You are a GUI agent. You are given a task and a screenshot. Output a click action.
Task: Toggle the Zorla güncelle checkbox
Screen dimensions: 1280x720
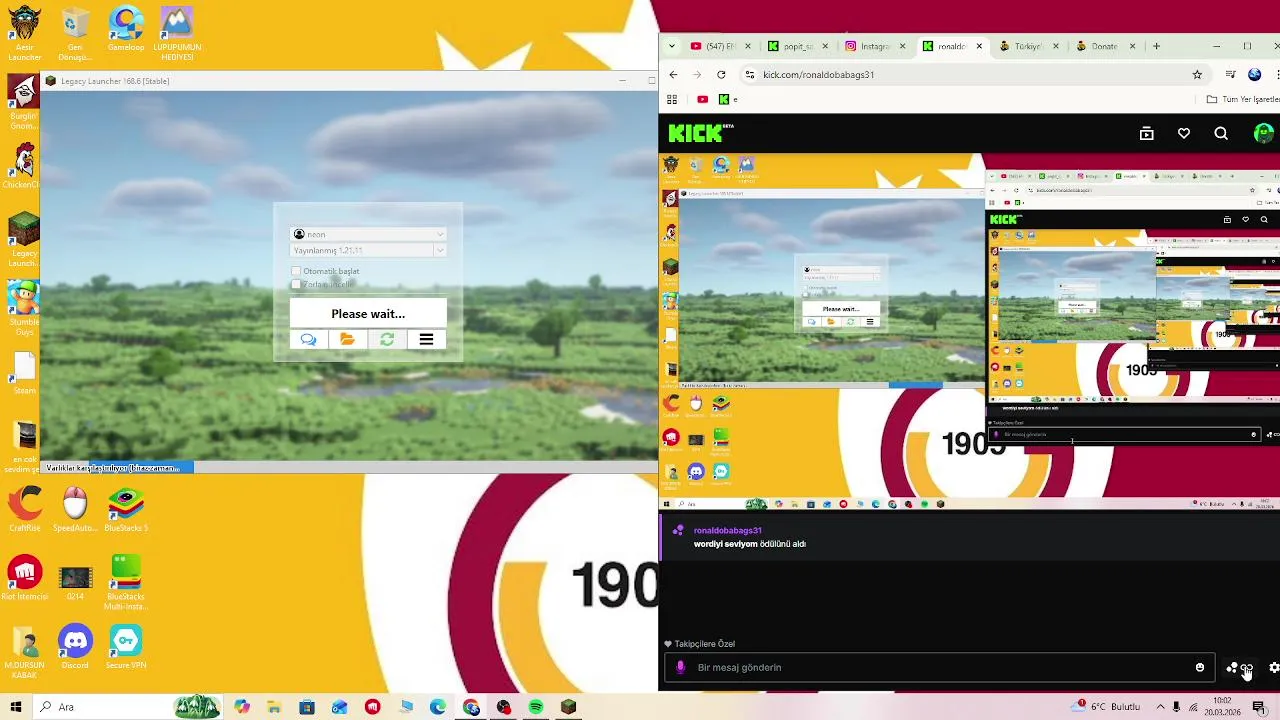click(x=296, y=285)
